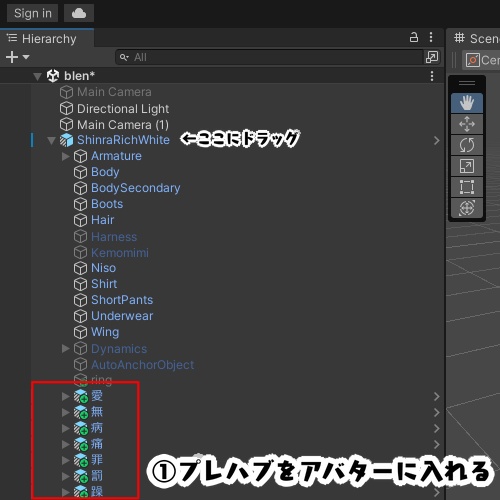Click the ShinraRichWhite prefab cube icon
The height and width of the screenshot is (500, 500).
tap(66, 140)
